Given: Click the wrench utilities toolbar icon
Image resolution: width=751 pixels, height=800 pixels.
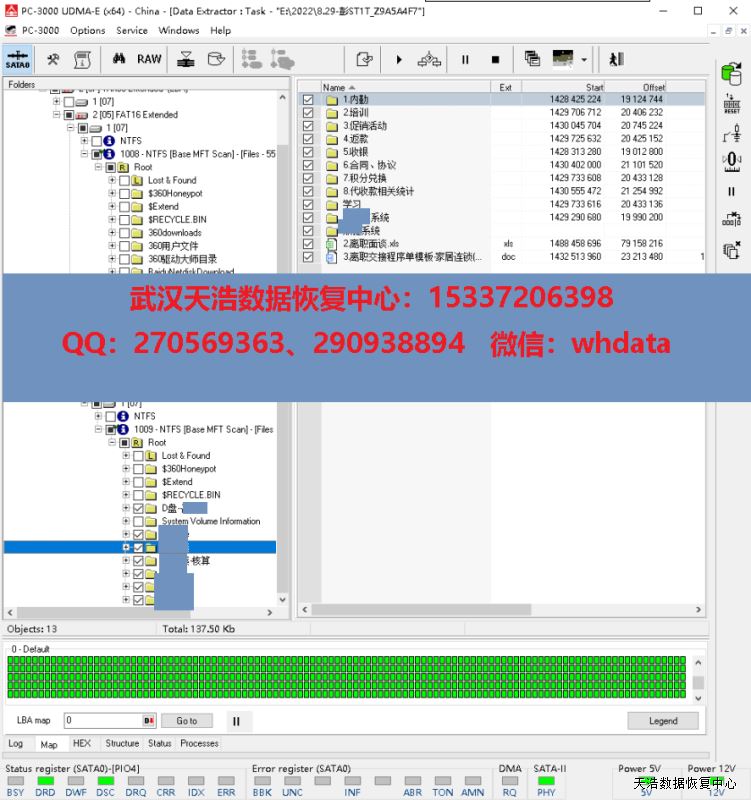Looking at the screenshot, I should 53,60.
